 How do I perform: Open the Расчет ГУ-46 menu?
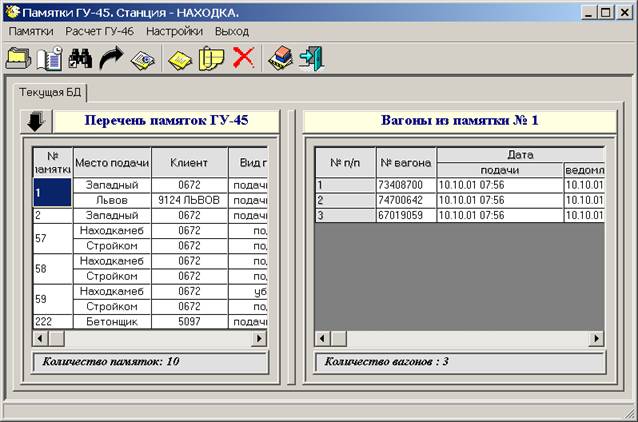99,31
